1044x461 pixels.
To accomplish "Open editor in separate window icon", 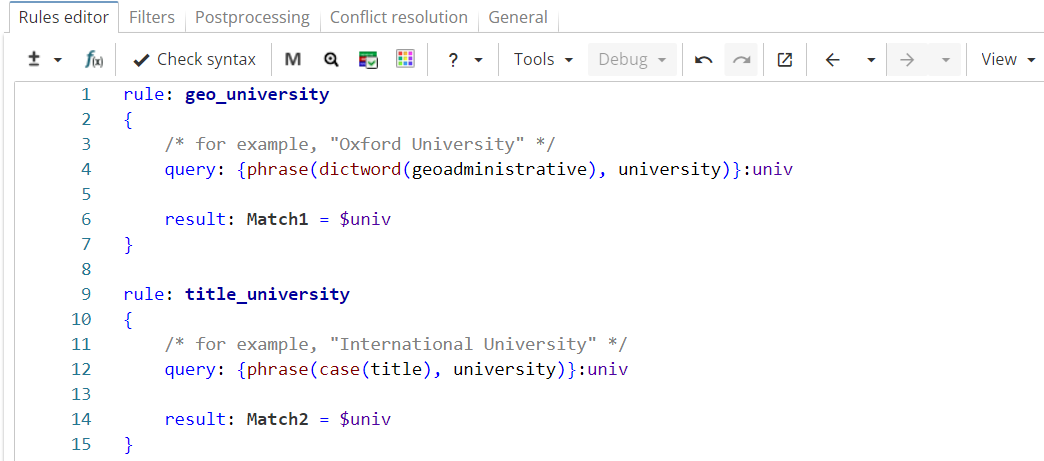I will click(785, 59).
